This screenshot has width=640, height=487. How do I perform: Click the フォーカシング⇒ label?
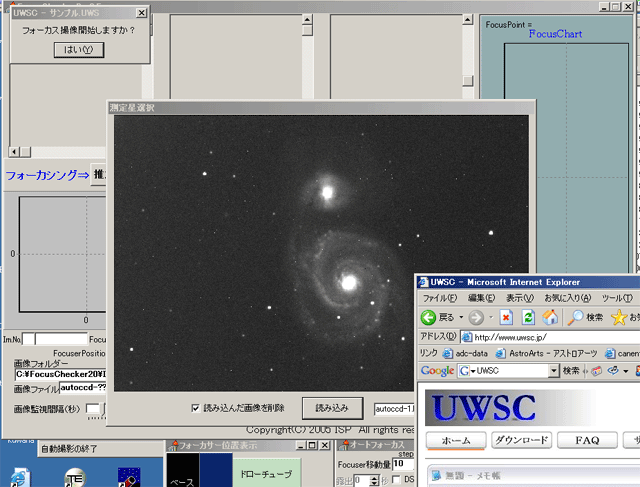[47, 176]
